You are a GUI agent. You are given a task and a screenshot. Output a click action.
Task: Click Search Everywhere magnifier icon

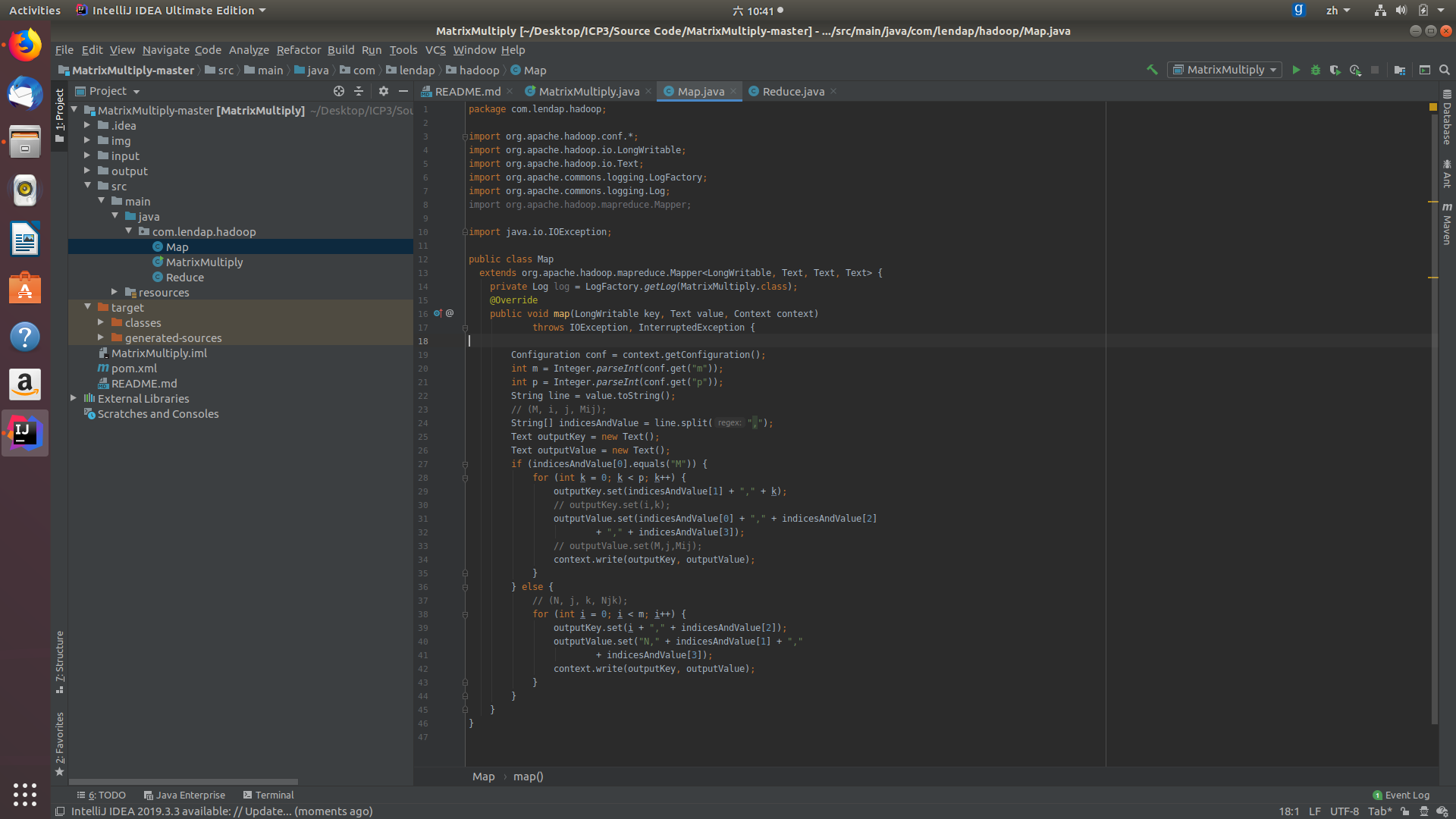click(x=1445, y=70)
